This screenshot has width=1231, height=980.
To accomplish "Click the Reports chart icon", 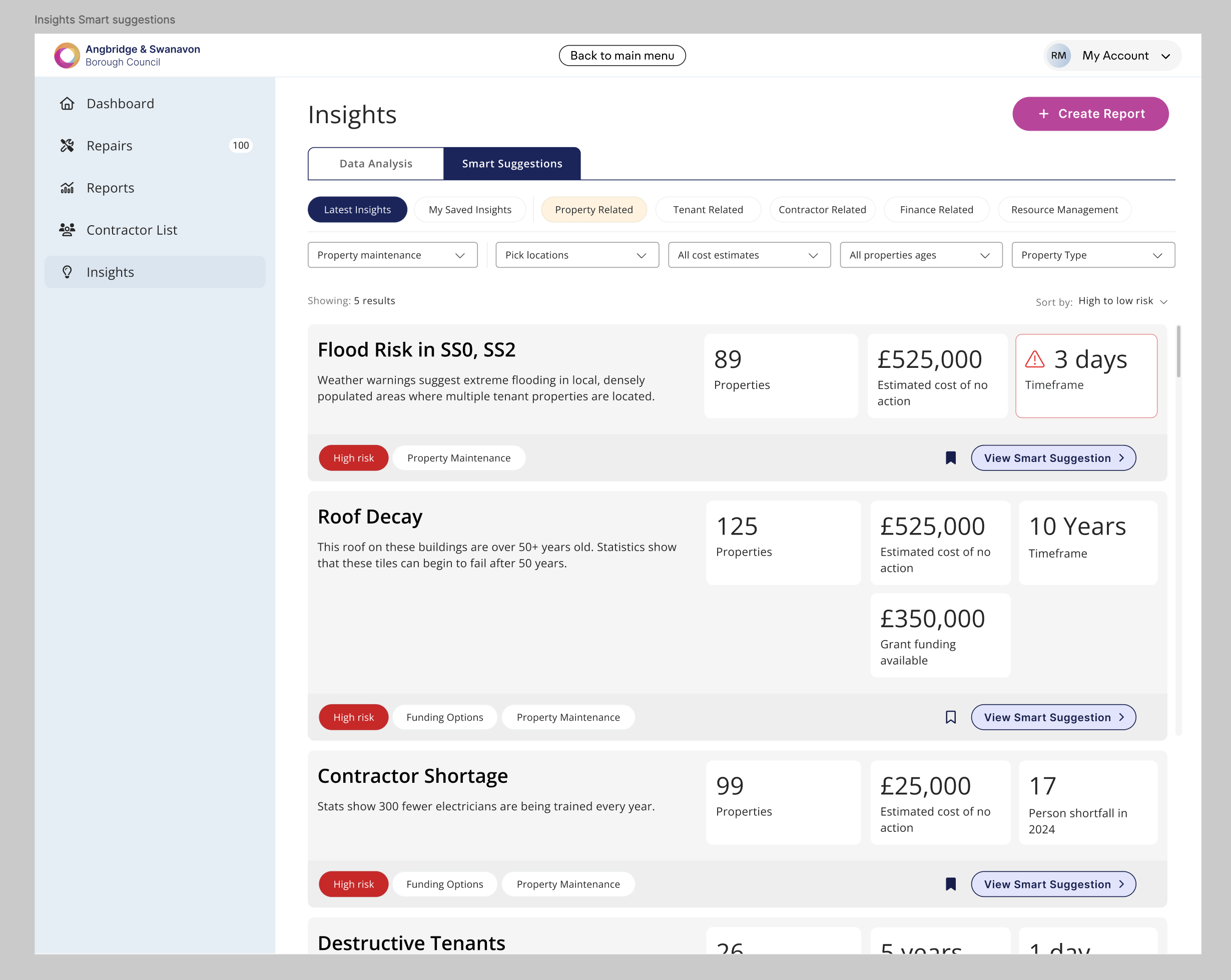I will click(x=68, y=188).
